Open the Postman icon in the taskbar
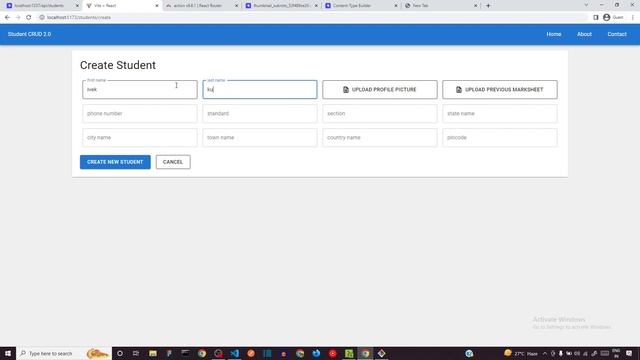Image resolution: width=640 pixels, height=360 pixels. (251, 353)
